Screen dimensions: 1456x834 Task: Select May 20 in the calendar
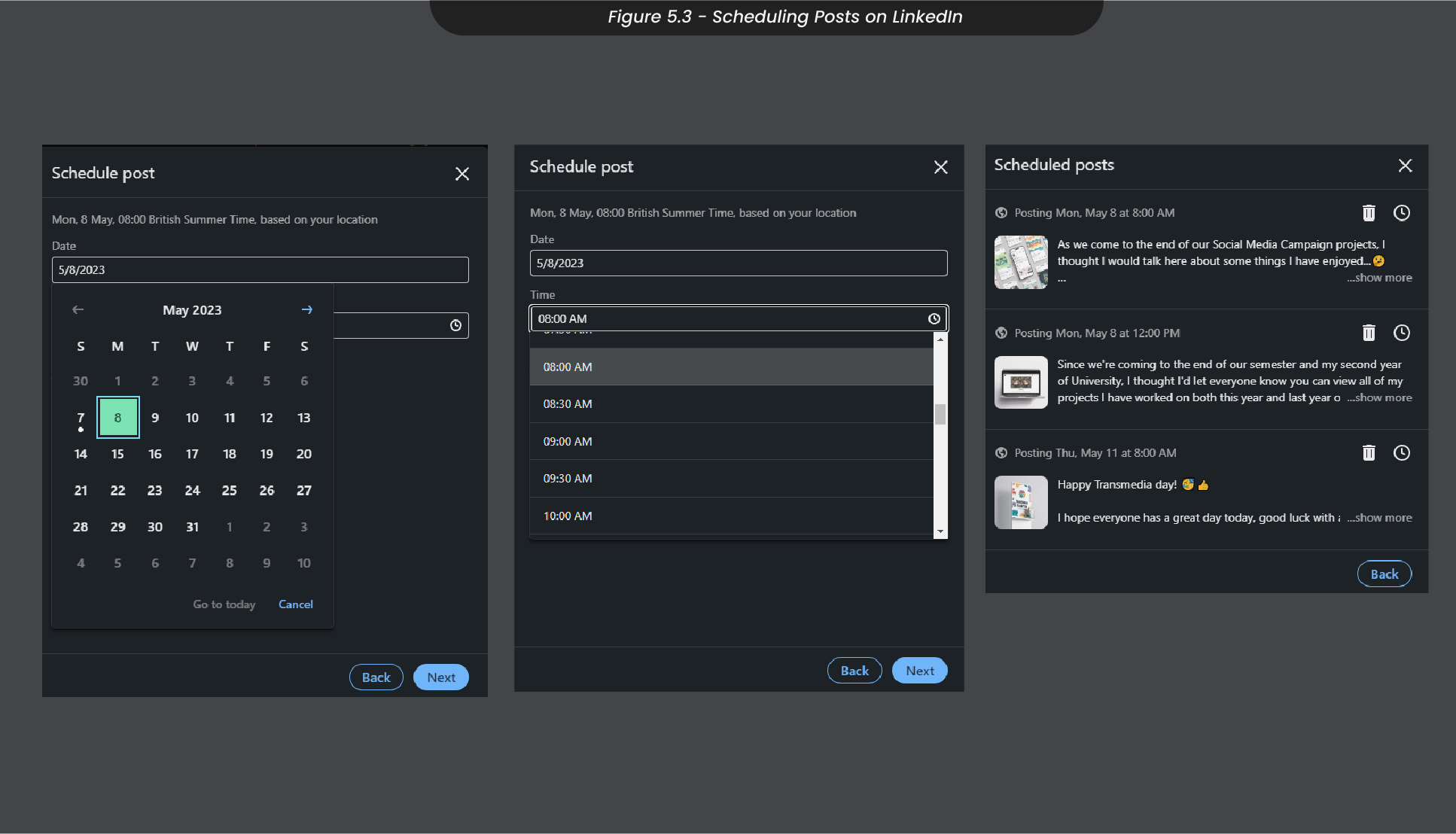(x=304, y=454)
